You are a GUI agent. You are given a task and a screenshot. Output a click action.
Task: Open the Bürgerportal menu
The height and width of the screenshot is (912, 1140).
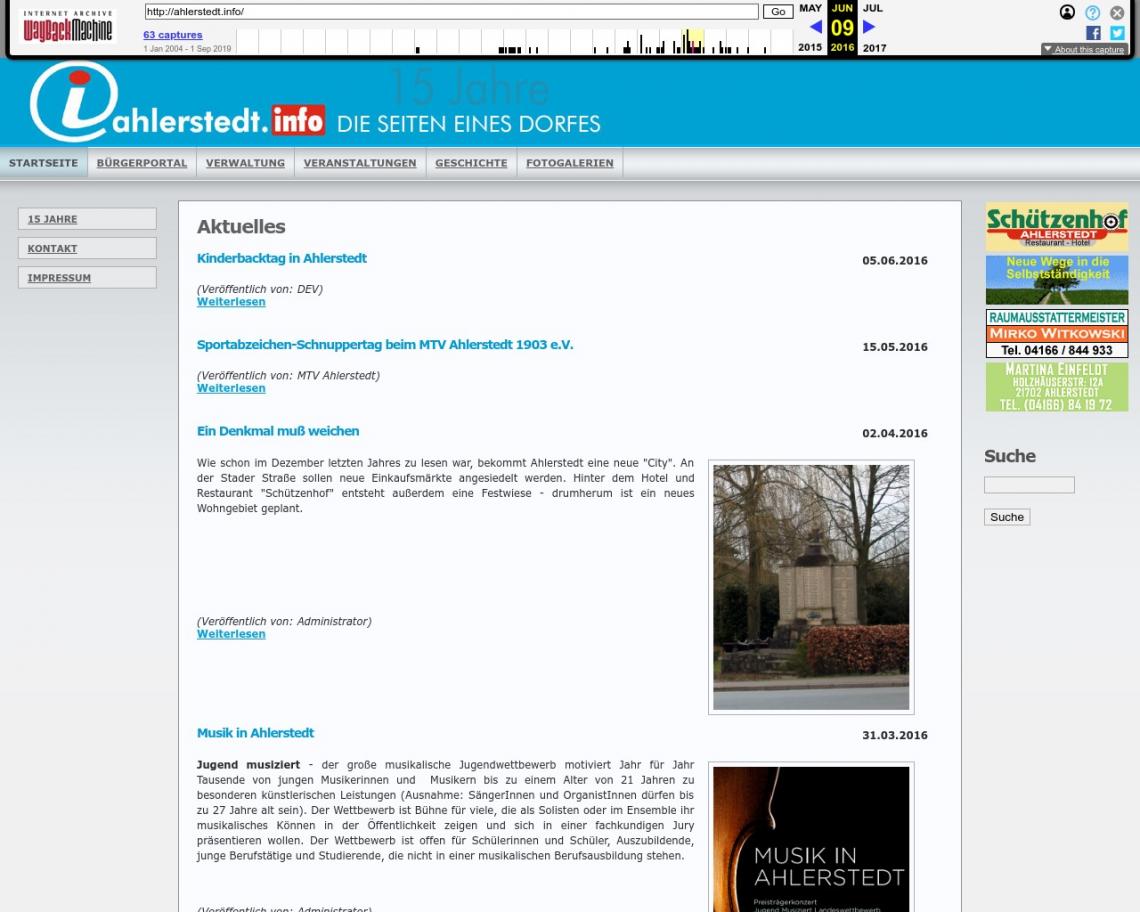[142, 163]
